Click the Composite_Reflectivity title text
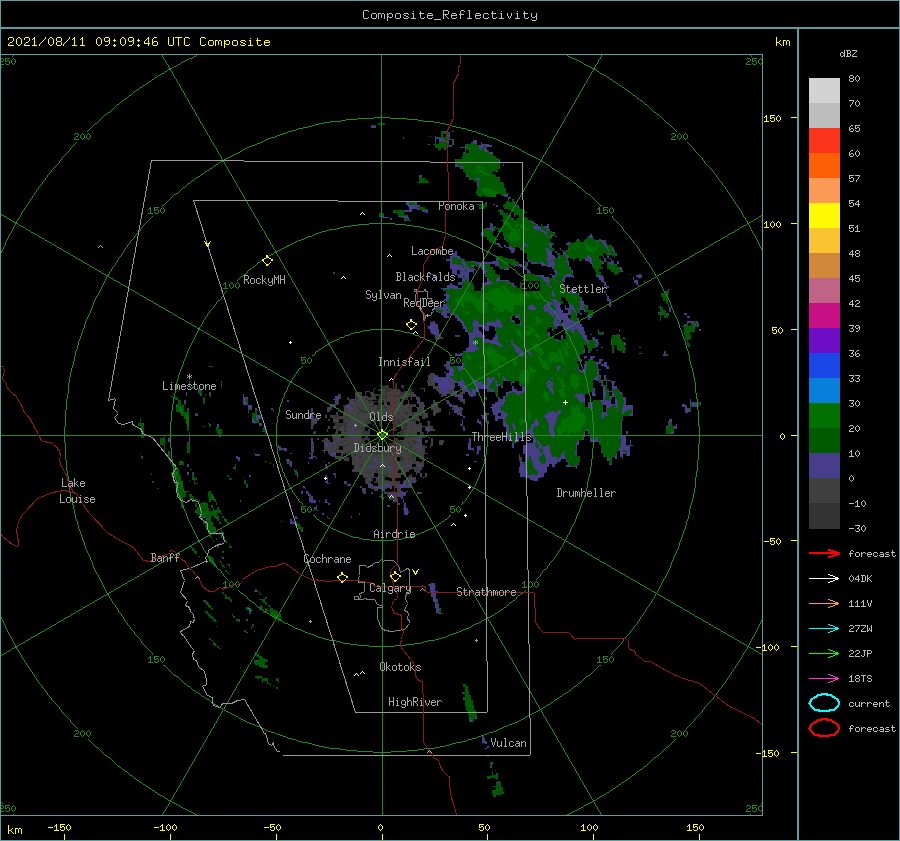The image size is (900, 841). [x=450, y=15]
